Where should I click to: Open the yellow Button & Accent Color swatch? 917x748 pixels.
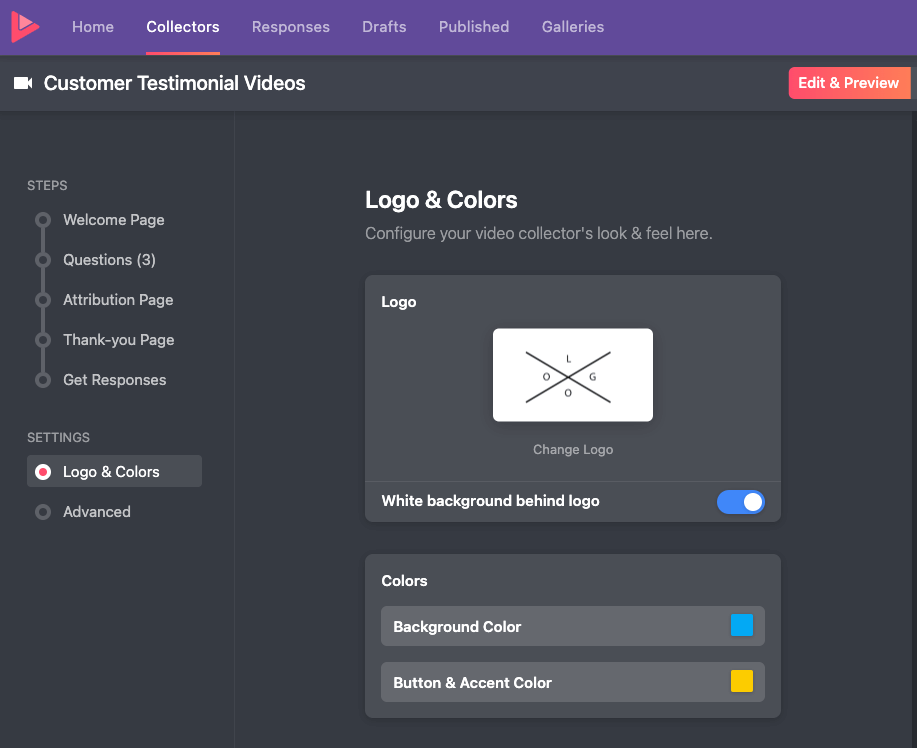click(741, 682)
